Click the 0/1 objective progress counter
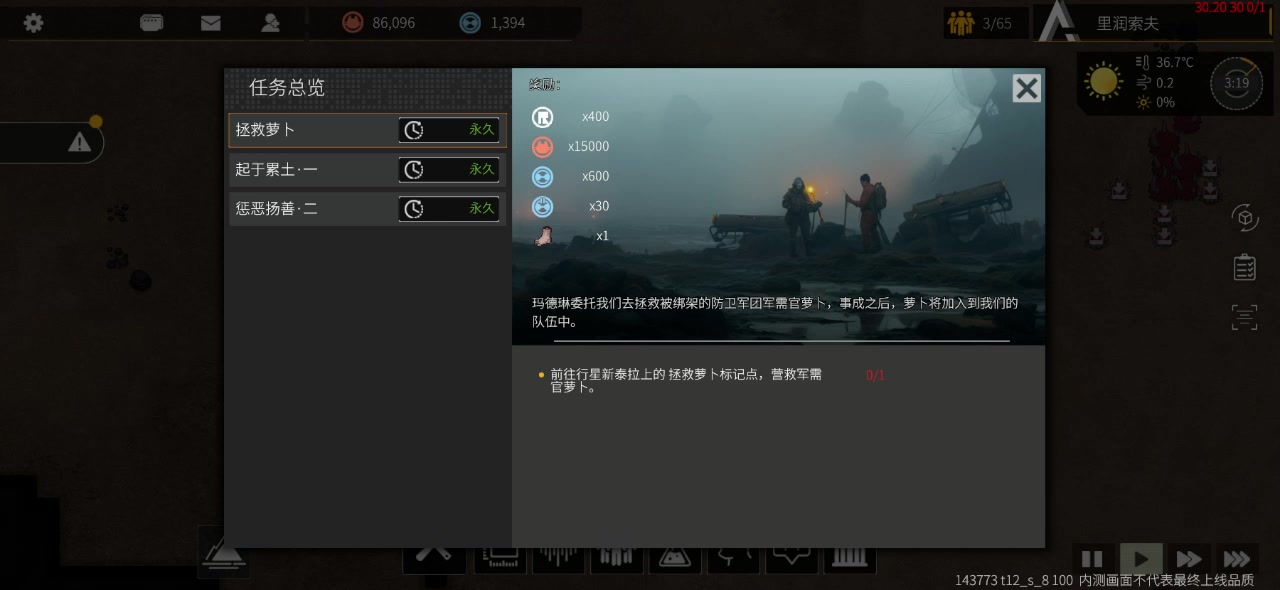This screenshot has width=1280, height=590. click(875, 375)
